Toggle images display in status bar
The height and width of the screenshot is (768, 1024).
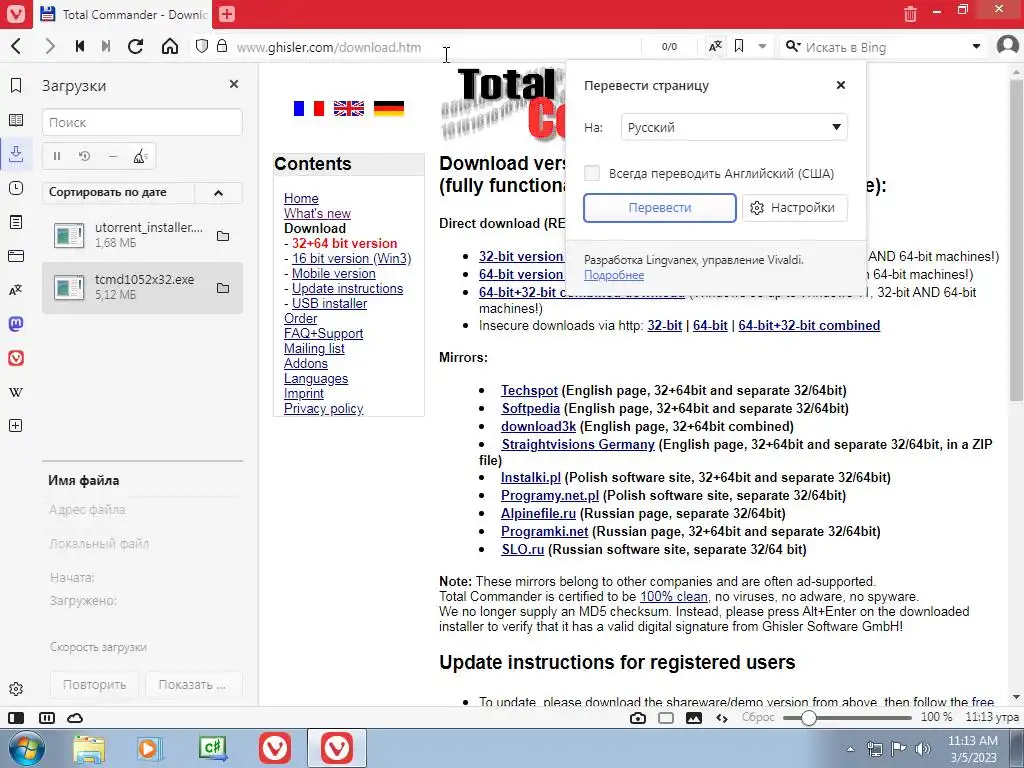pos(694,718)
